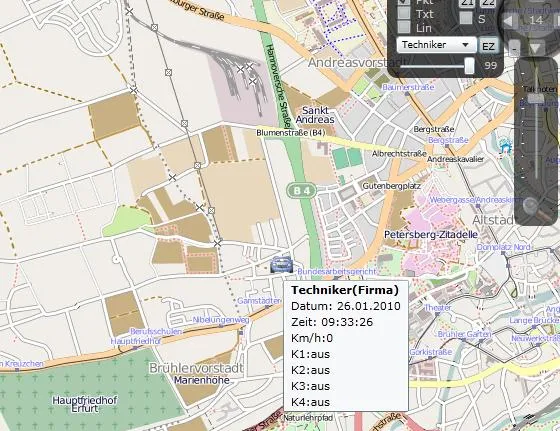Click the K2:aus status line
The width and height of the screenshot is (560, 431).
click(310, 370)
